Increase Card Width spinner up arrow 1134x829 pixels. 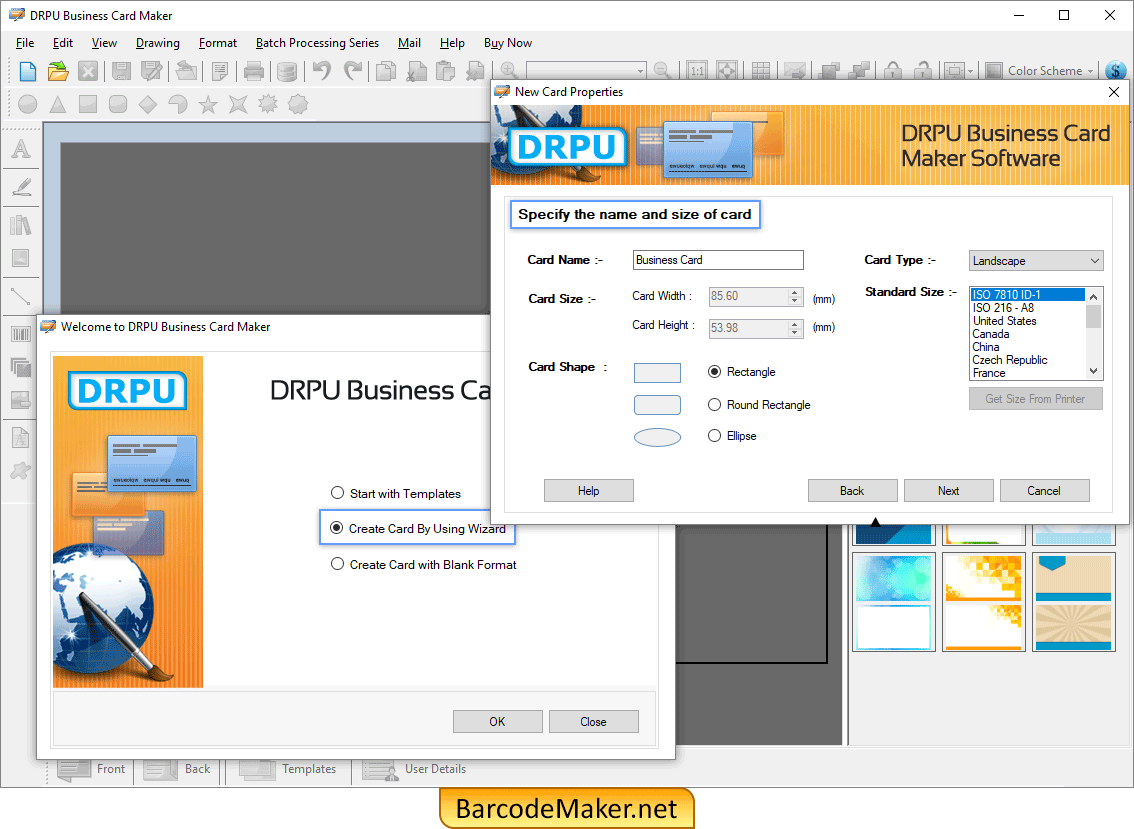click(795, 292)
